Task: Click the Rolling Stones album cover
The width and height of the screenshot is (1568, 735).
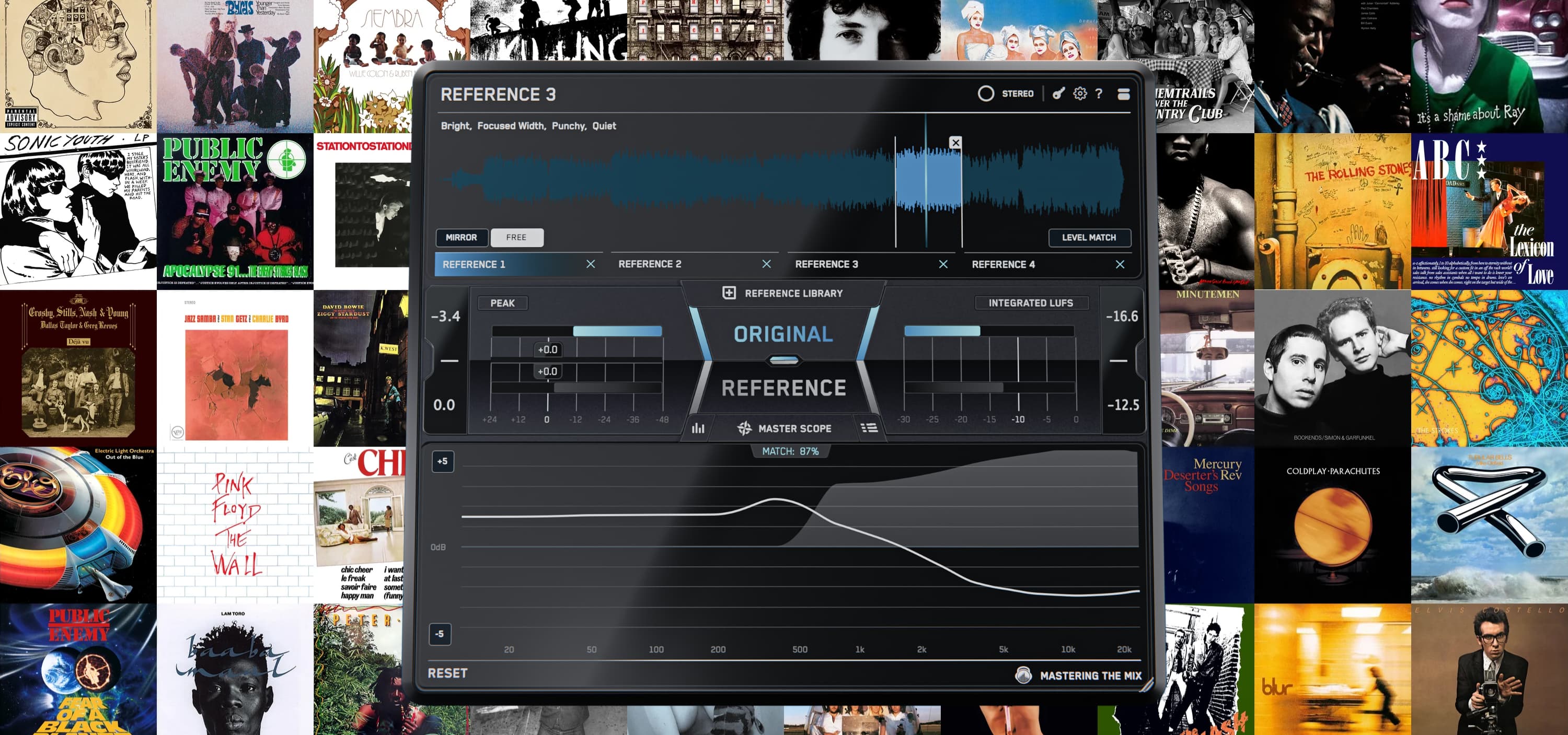Action: (1332, 212)
